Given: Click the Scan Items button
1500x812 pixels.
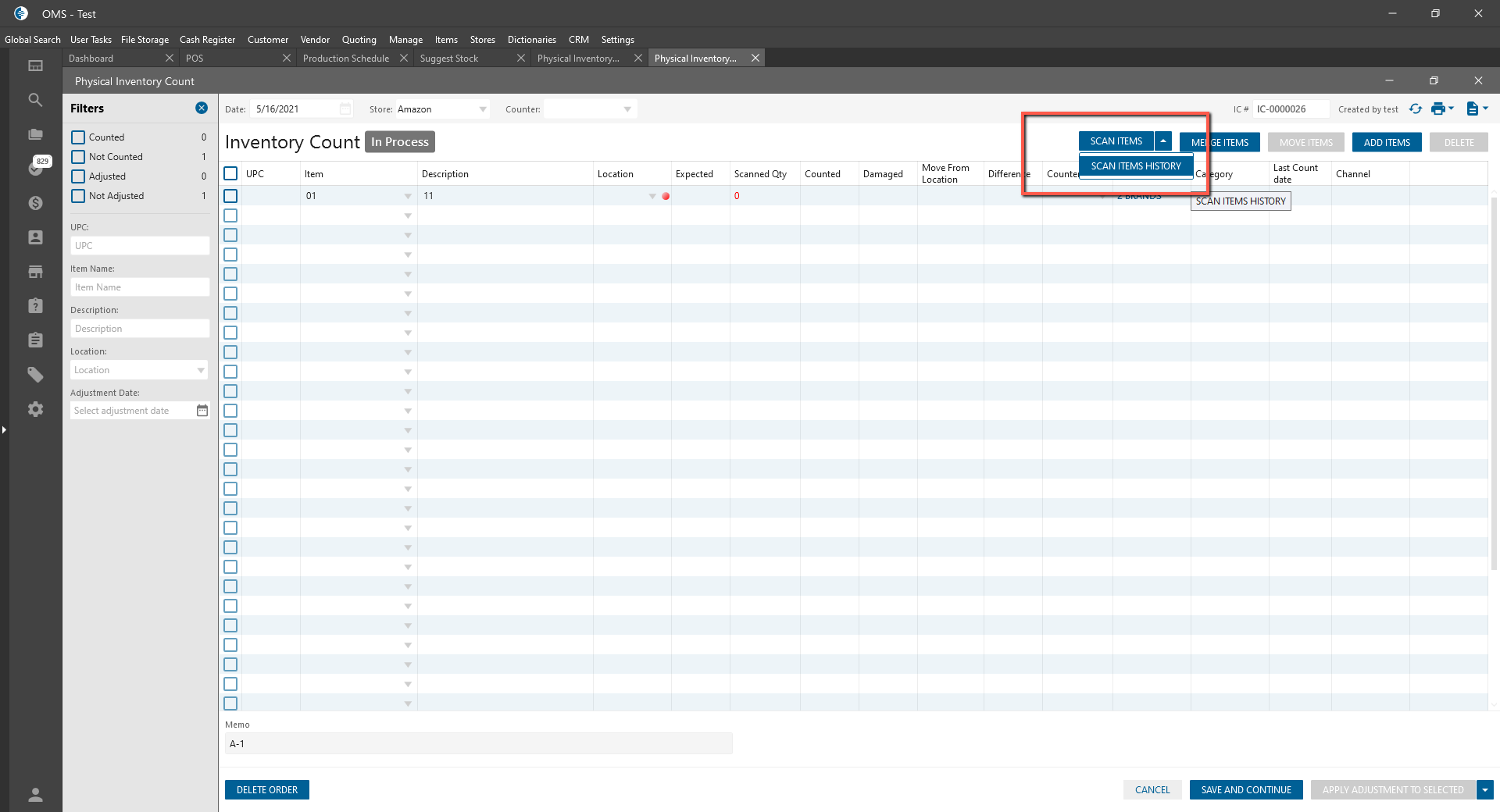Looking at the screenshot, I should [1116, 141].
